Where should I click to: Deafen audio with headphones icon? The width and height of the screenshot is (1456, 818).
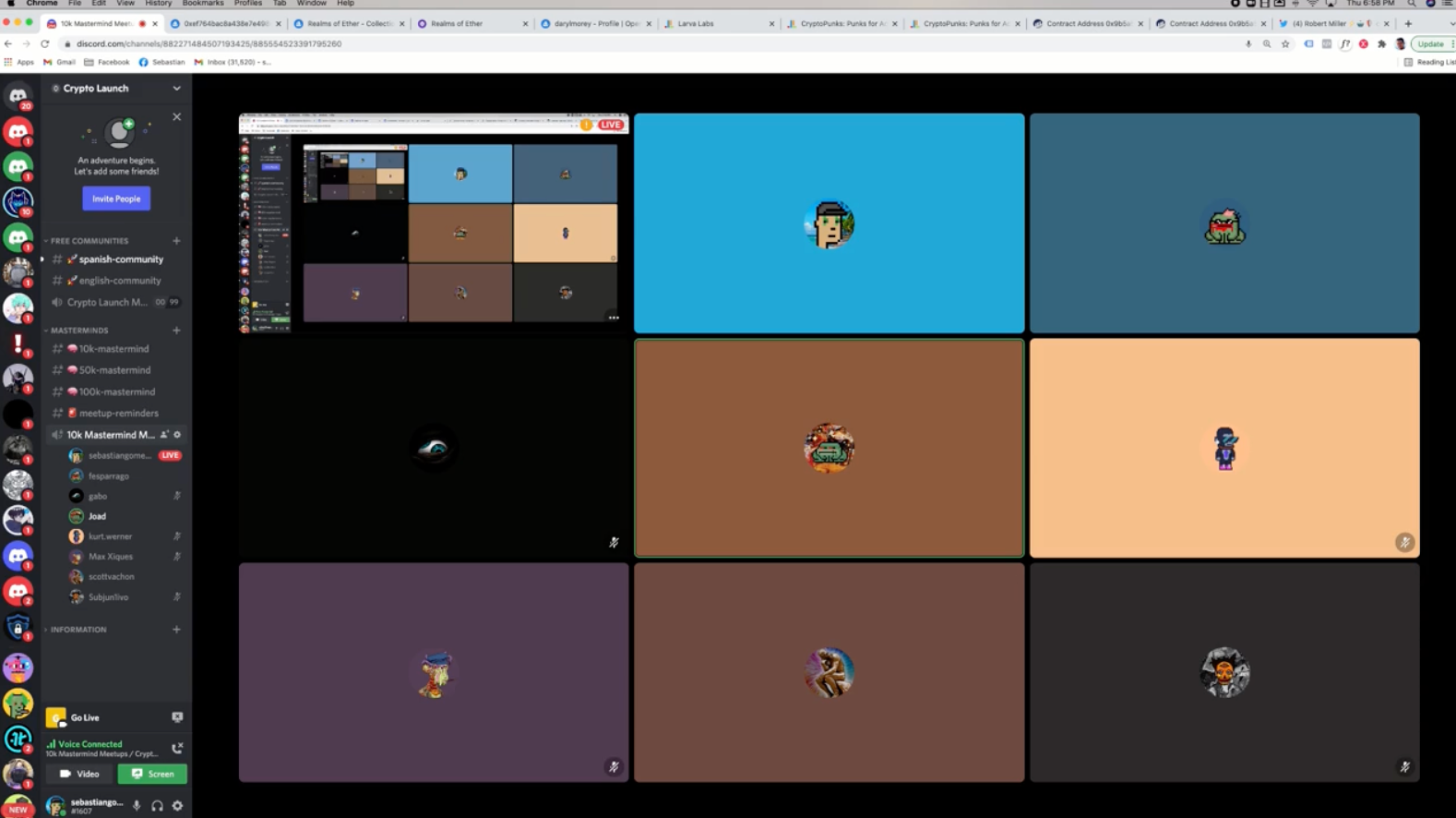coord(157,806)
